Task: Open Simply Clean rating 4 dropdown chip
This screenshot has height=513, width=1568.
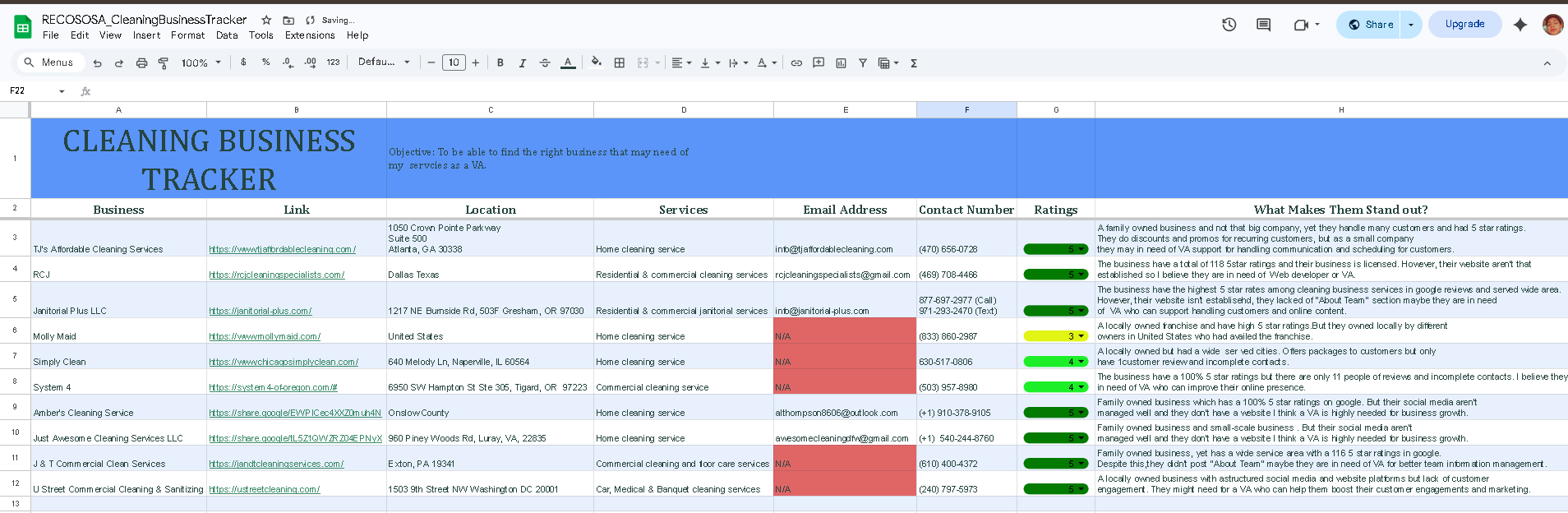Action: (1055, 362)
